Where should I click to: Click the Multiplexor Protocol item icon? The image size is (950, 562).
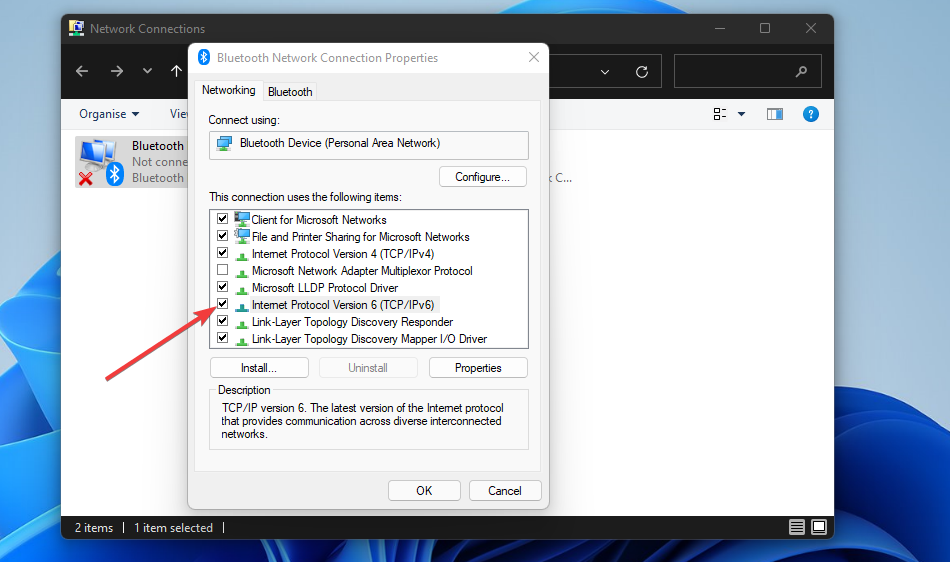point(242,273)
